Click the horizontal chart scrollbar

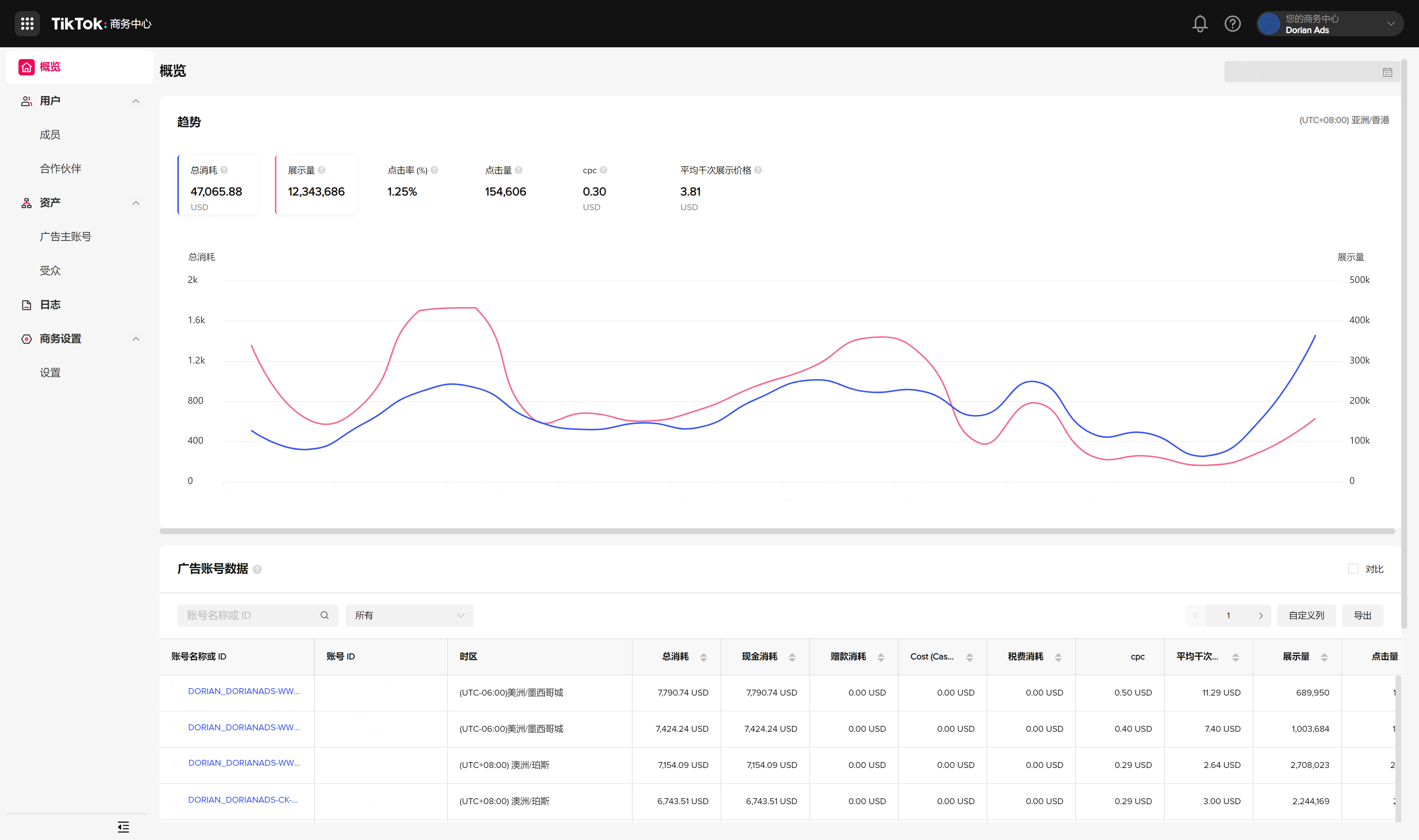point(777,531)
